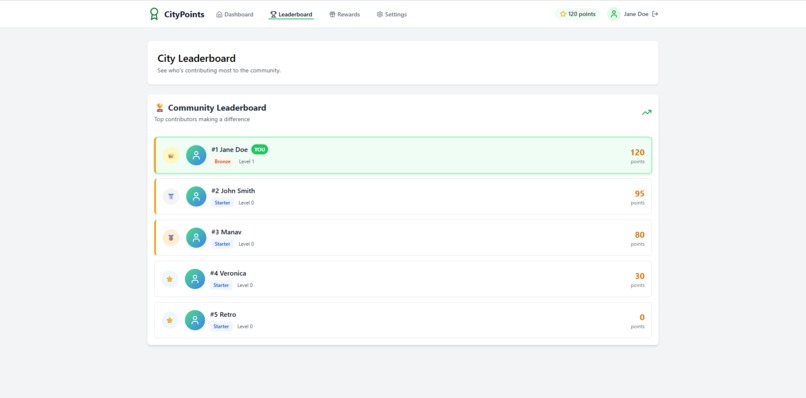Click the crown rank icon for Jane Doe
This screenshot has width=806, height=398.
pyautogui.click(x=171, y=155)
